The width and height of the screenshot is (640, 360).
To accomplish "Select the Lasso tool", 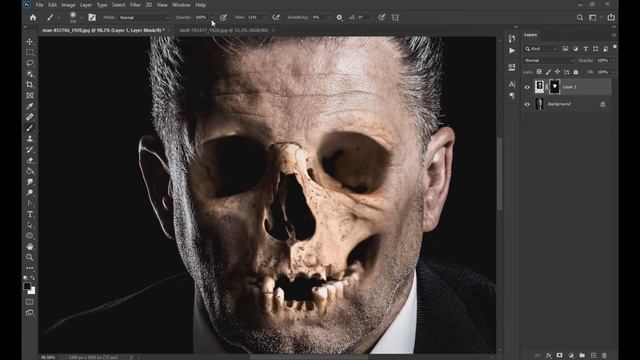I will [30, 63].
